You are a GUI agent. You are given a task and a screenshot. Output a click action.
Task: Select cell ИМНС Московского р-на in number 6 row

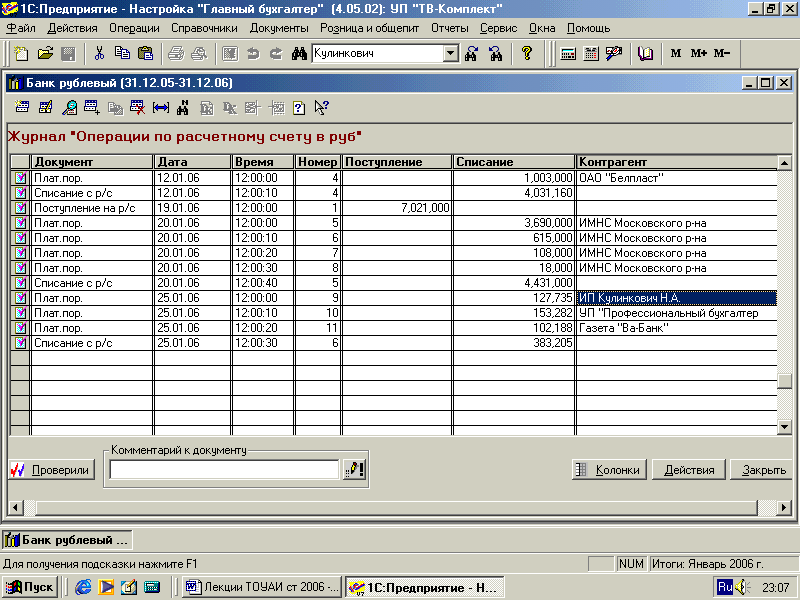coord(676,238)
